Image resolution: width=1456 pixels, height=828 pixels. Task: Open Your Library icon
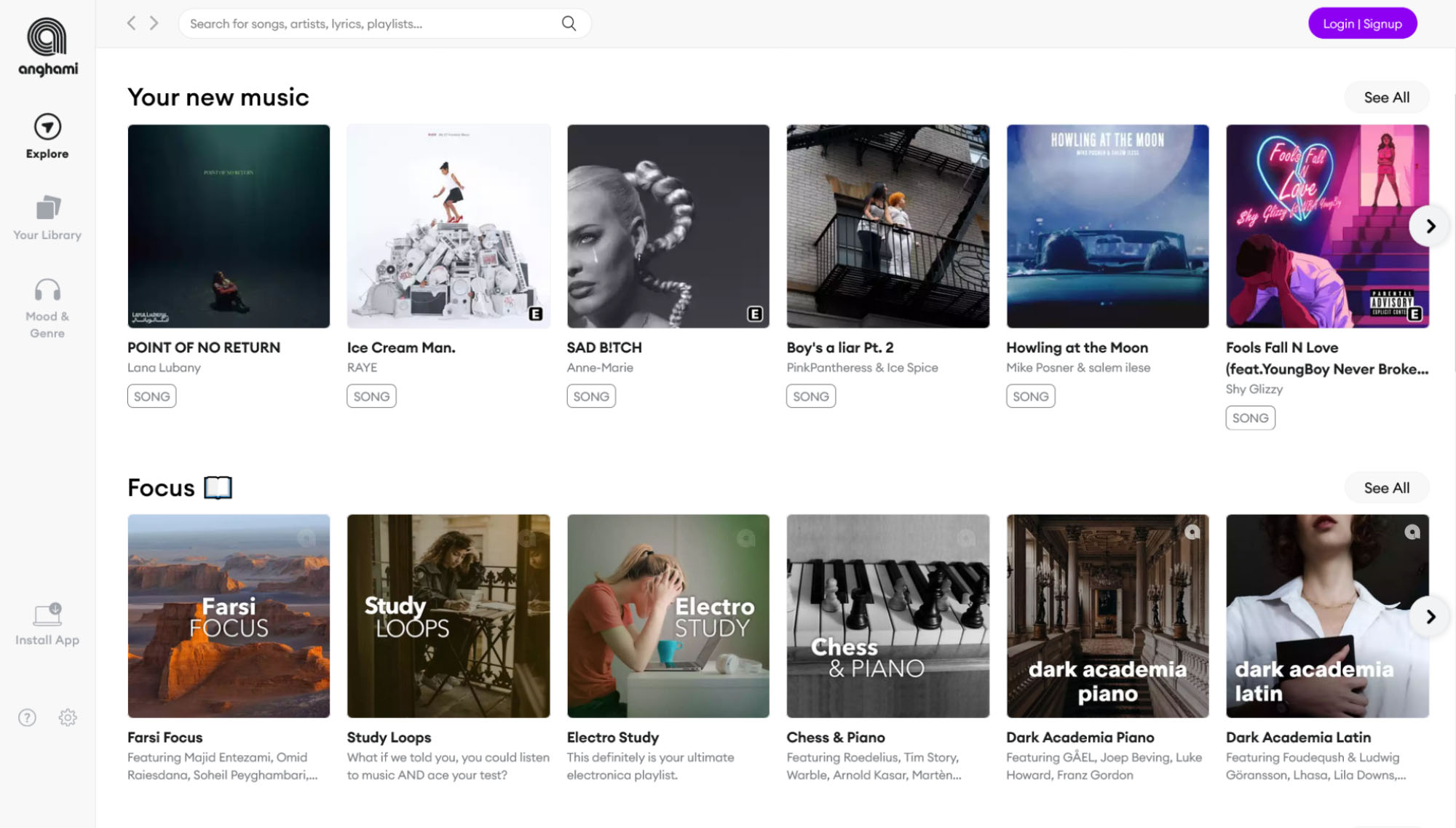coord(48,208)
